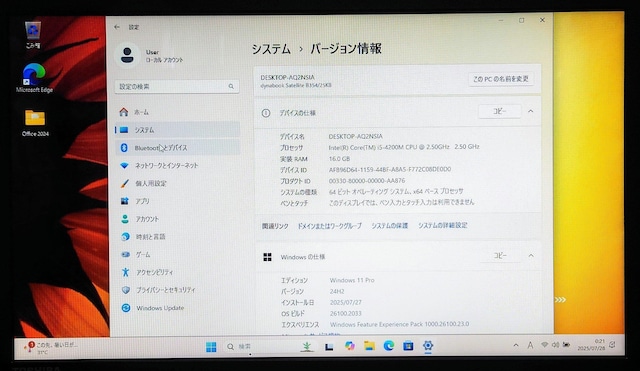Click the device name DESKTOP-AQ2NSIA header

click(287, 77)
